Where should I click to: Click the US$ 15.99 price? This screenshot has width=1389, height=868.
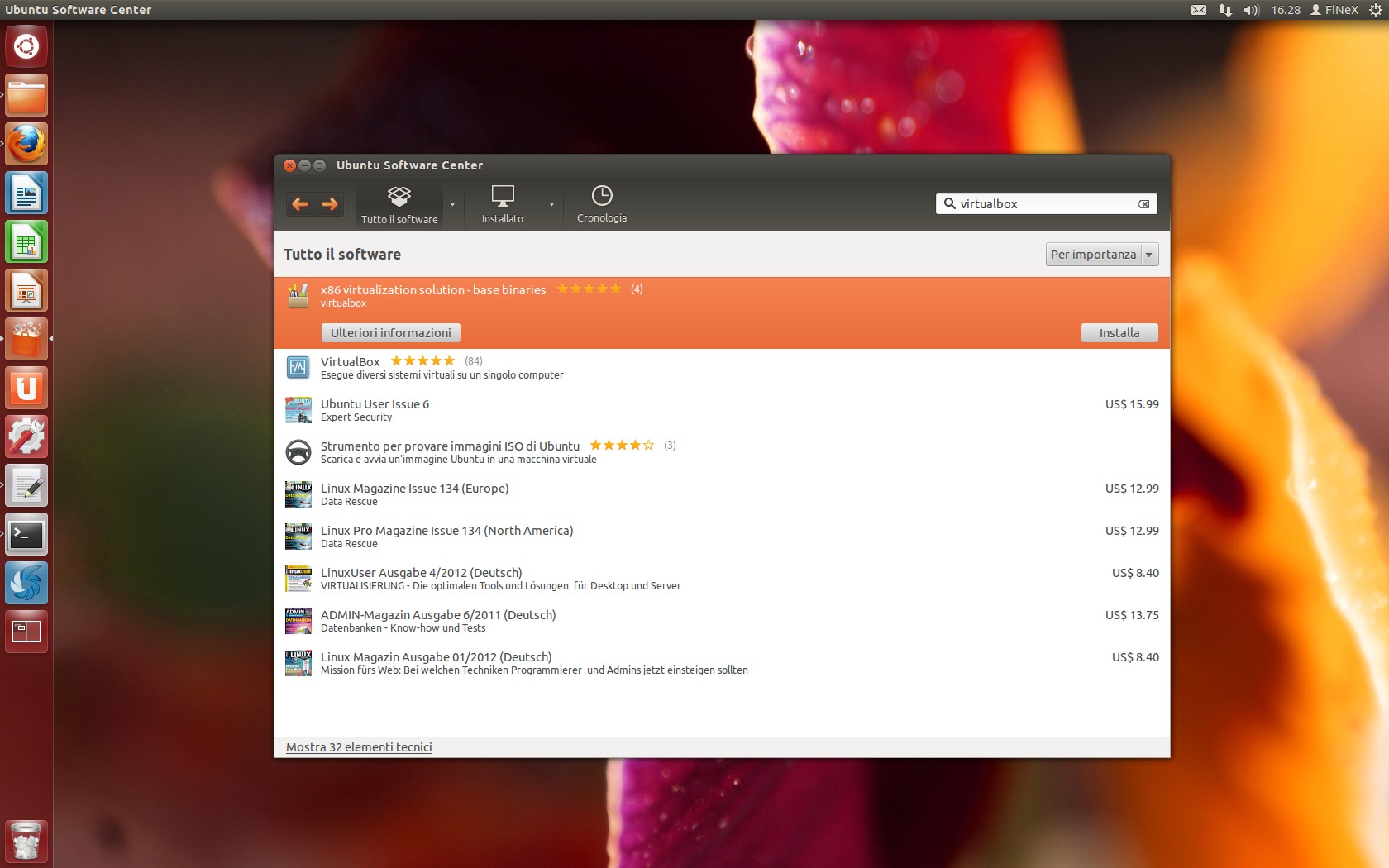[x=1132, y=404]
